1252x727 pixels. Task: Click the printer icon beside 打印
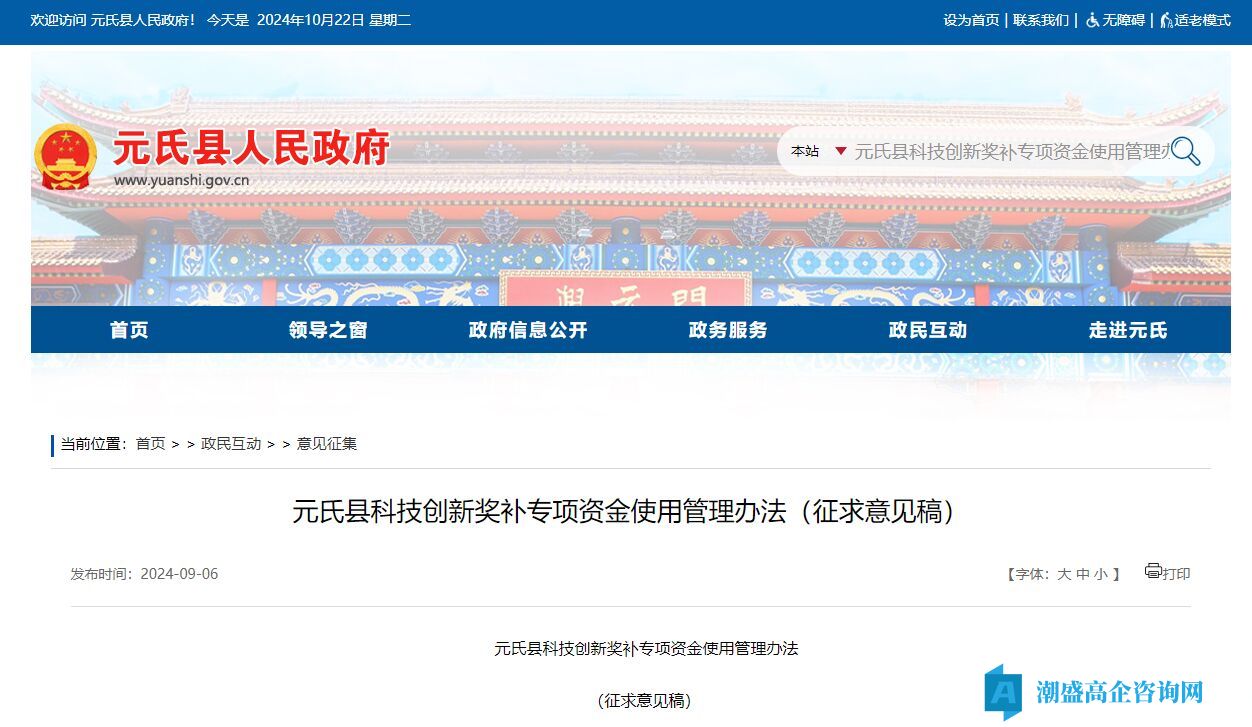click(1153, 571)
